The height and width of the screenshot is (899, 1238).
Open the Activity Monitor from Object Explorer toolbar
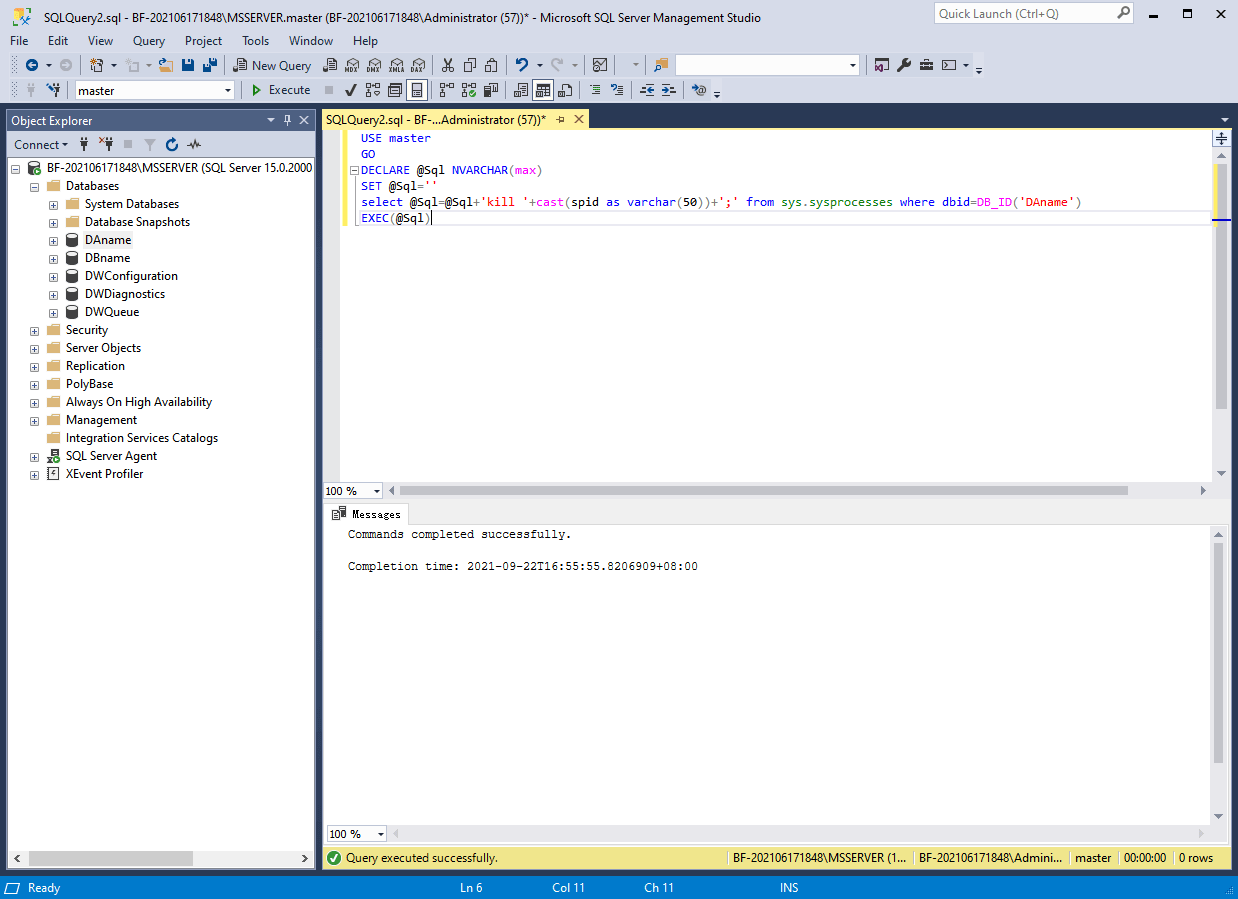tap(194, 145)
